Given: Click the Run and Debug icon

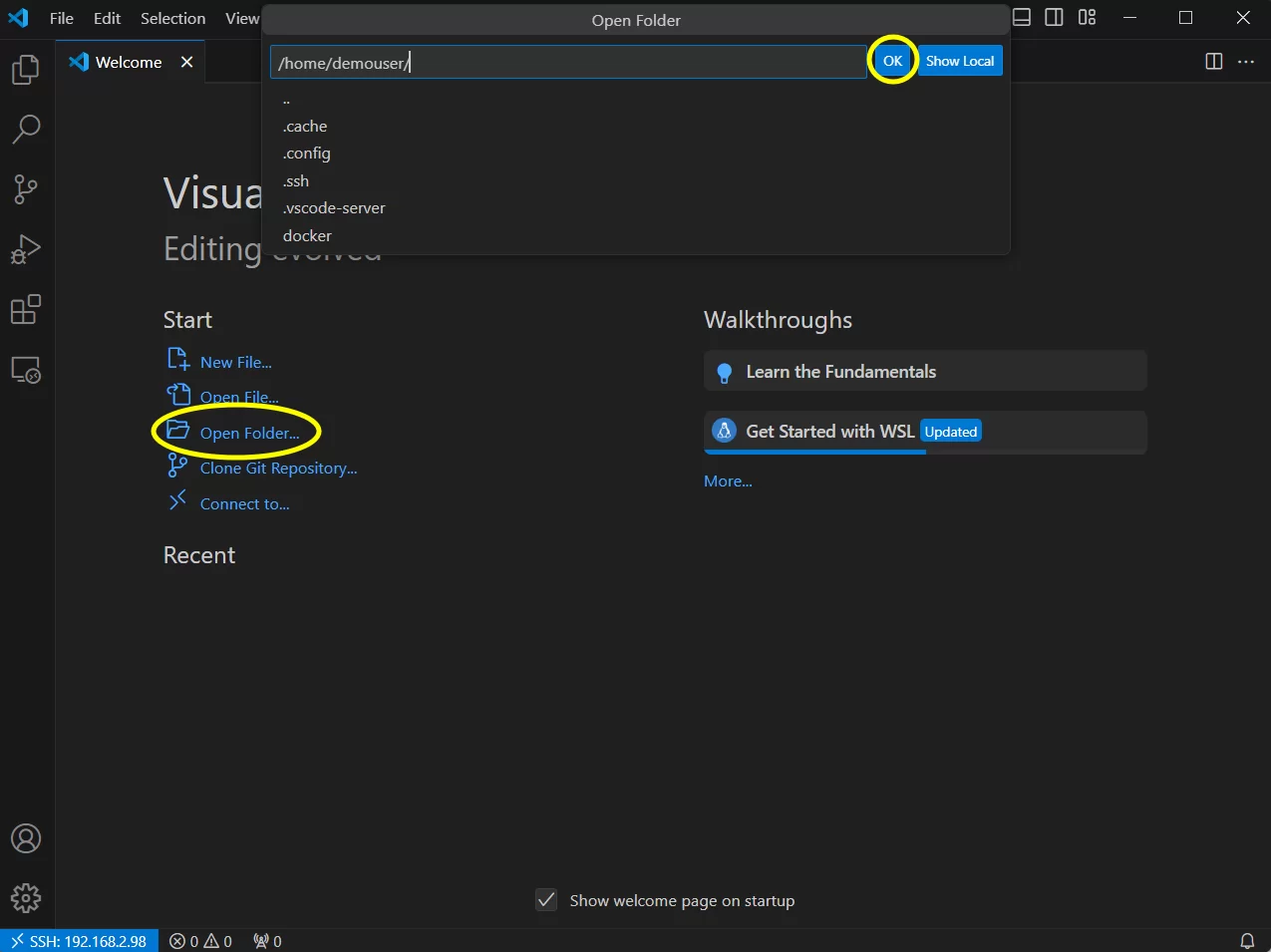Looking at the screenshot, I should point(27,249).
